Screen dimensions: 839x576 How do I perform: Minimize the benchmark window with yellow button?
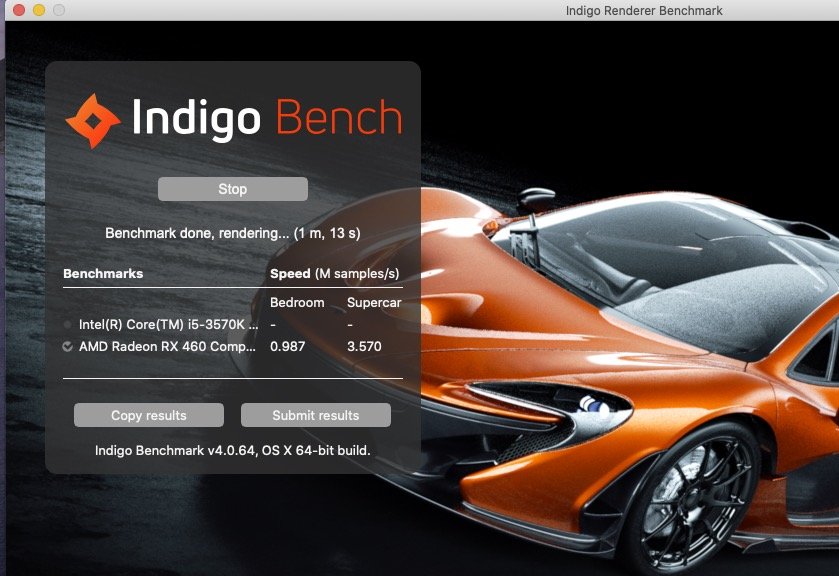pyautogui.click(x=39, y=10)
